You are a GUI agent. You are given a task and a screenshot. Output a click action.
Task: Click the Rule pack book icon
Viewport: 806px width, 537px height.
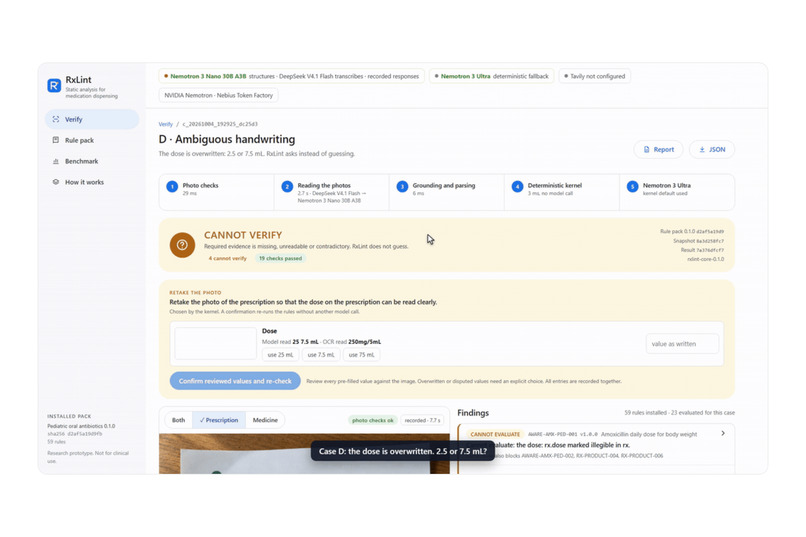click(x=56, y=140)
